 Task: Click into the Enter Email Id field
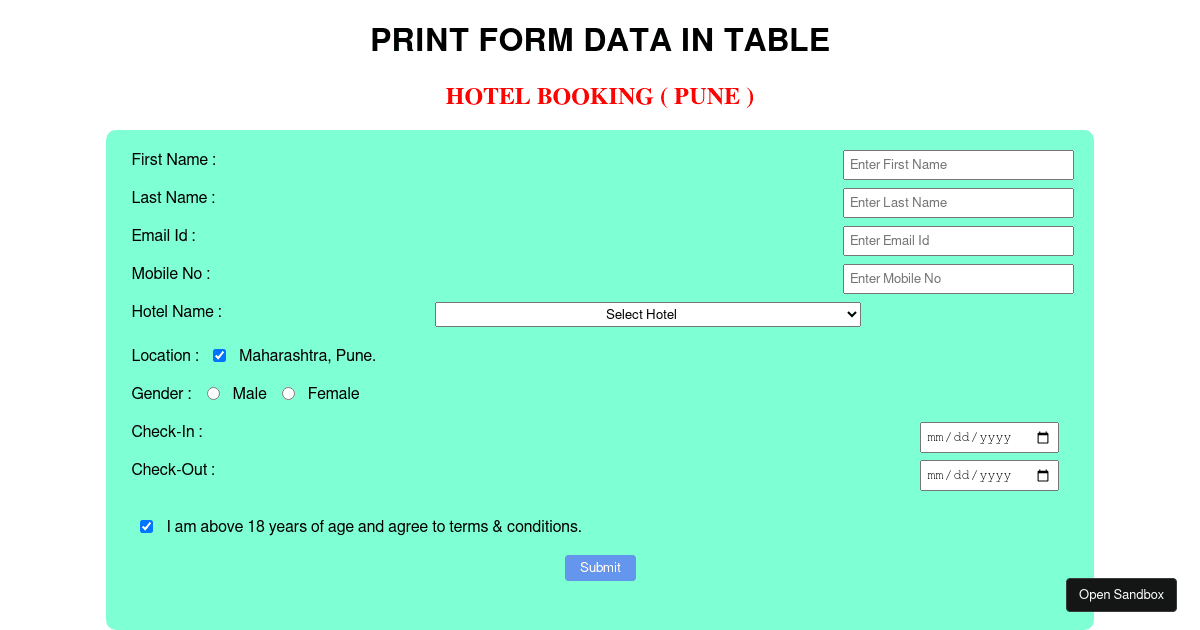[958, 241]
